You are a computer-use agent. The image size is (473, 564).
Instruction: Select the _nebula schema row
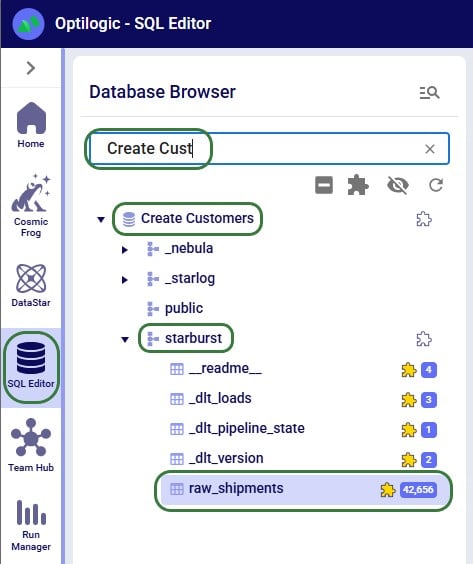point(189,249)
